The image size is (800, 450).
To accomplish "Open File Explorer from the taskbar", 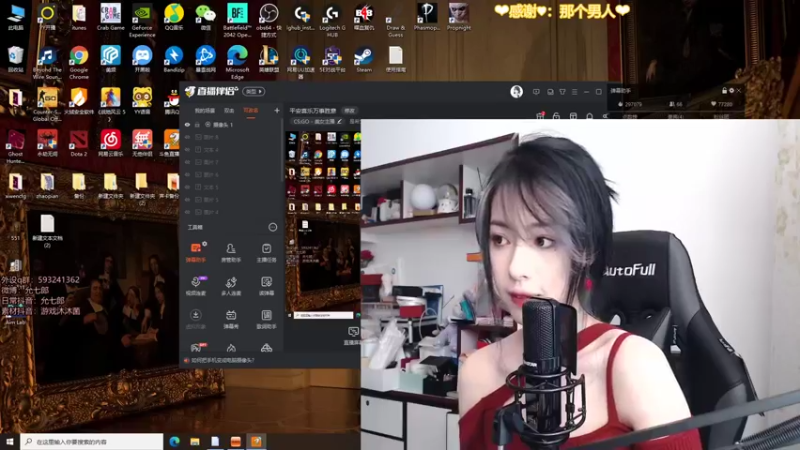I will coord(195,441).
